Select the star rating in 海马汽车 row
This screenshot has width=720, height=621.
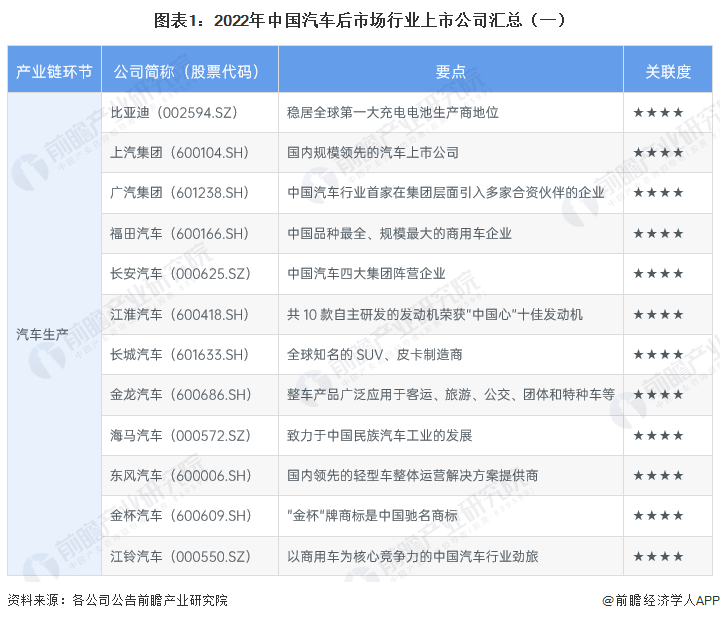pyautogui.click(x=658, y=435)
